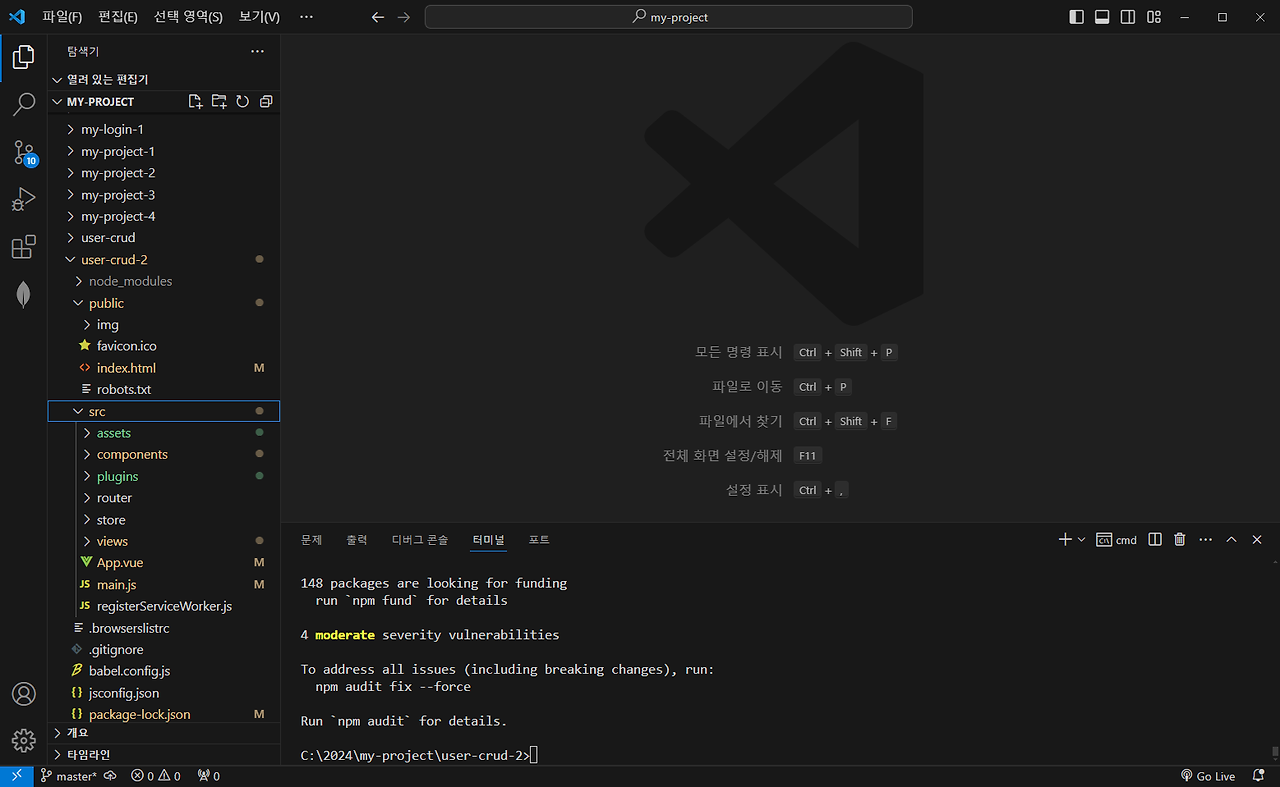The image size is (1280, 787).
Task: Customize layout icon in title bar
Action: 1154,17
